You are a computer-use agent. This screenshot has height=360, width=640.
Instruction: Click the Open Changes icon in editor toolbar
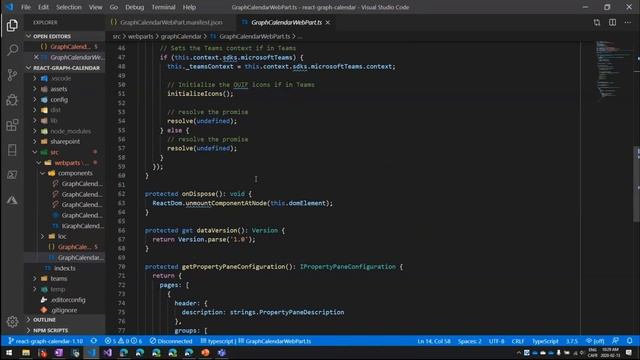tap(597, 22)
